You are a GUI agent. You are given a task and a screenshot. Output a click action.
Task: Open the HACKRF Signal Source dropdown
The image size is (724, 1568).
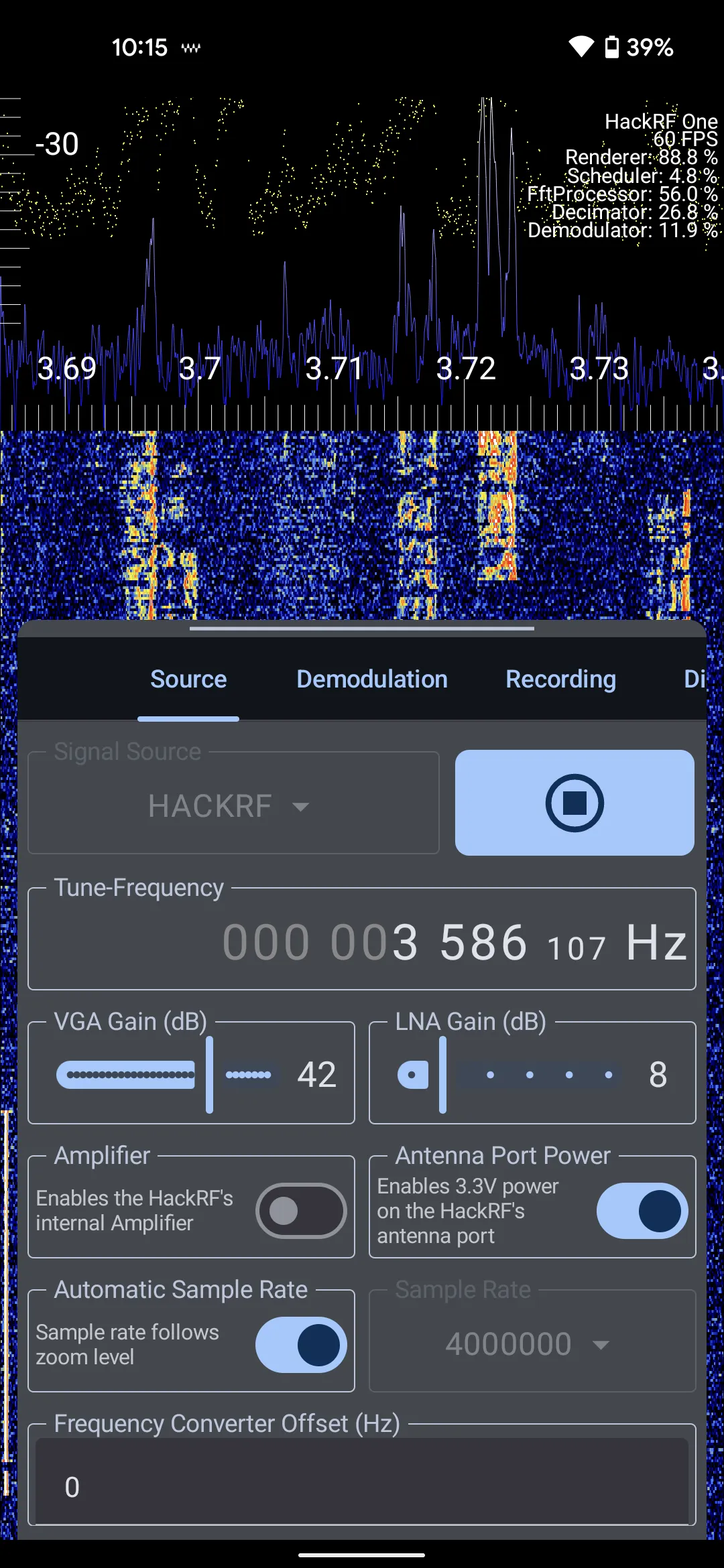click(228, 806)
